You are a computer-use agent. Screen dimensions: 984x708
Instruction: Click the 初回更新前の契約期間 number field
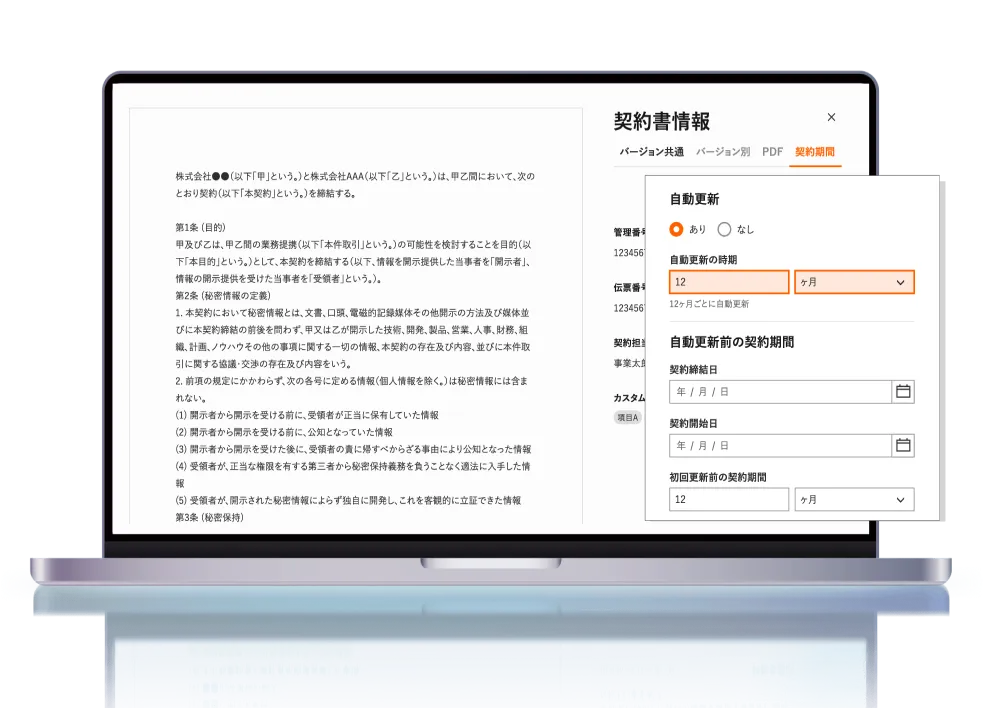point(729,500)
